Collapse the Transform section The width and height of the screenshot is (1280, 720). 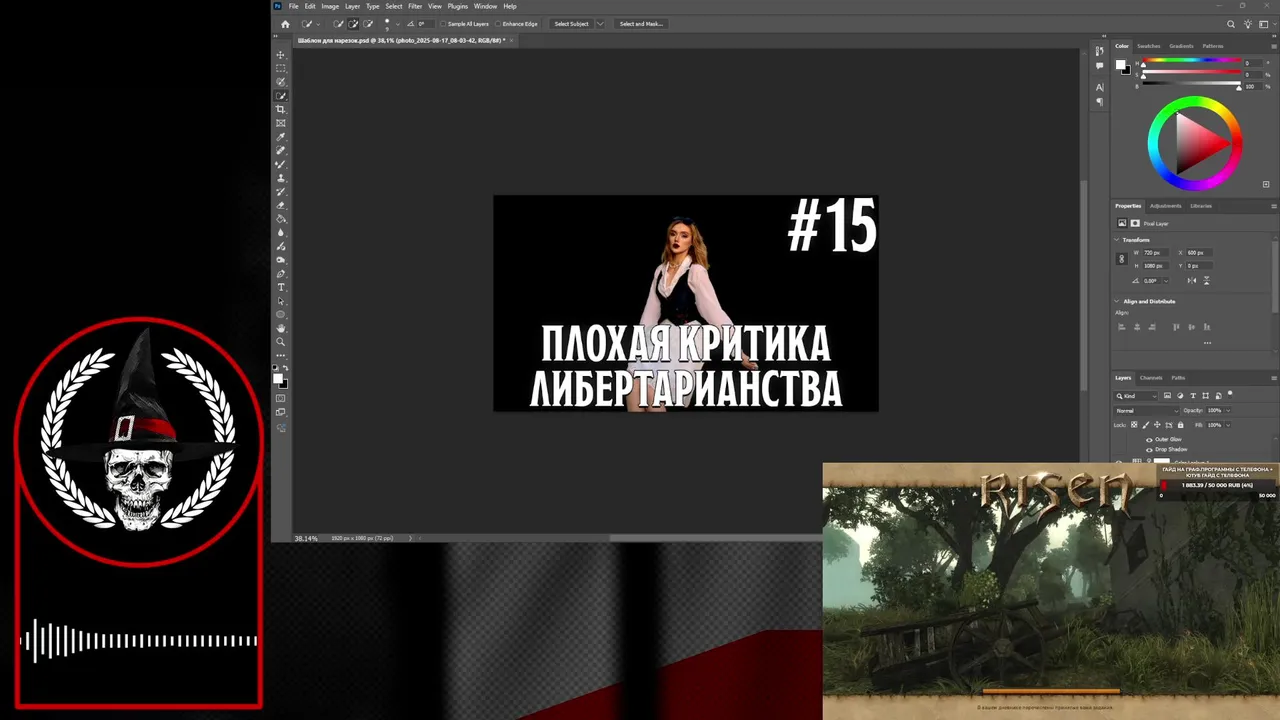pos(1117,240)
